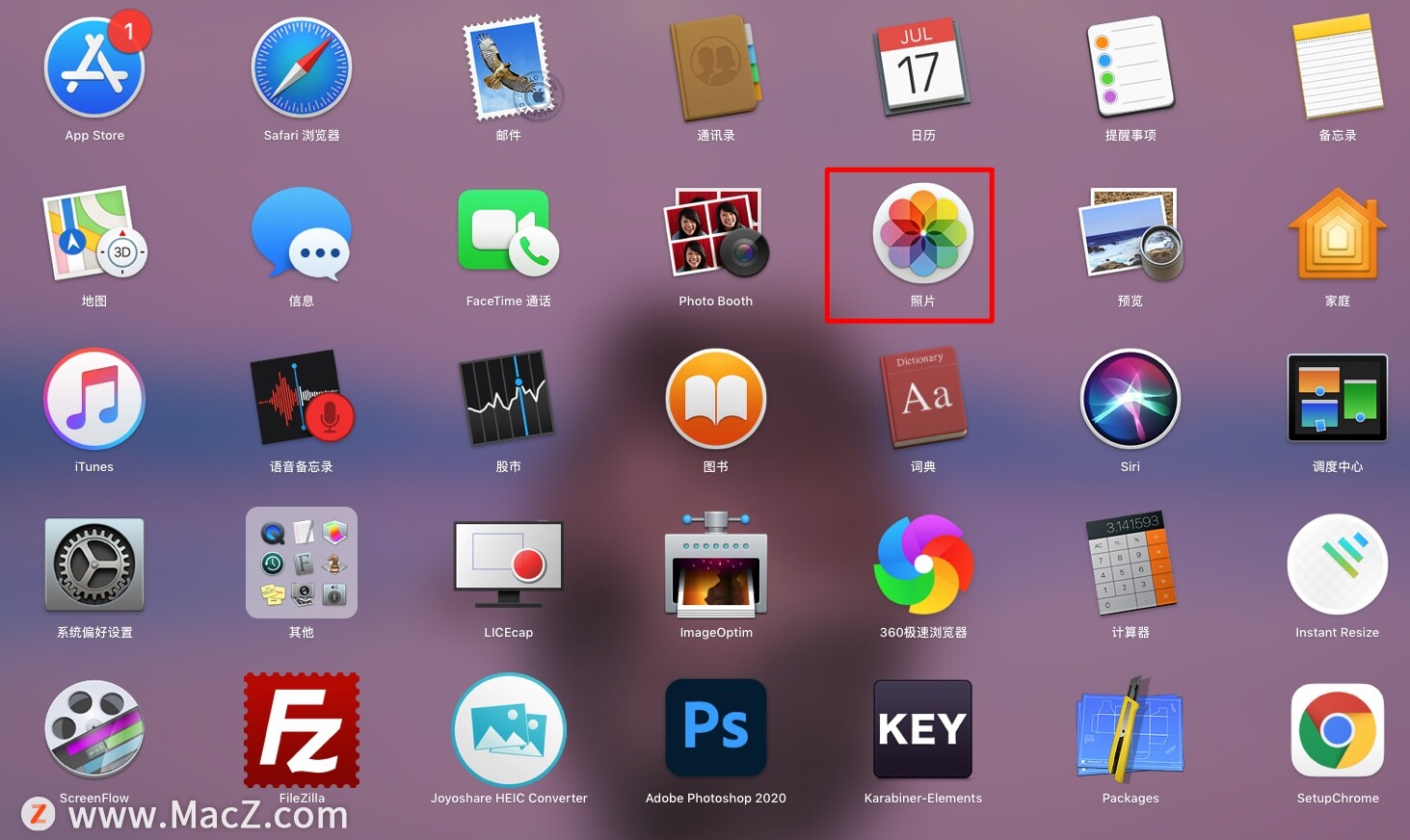The width and height of the screenshot is (1410, 840).
Task: Open the 股市 Stocks app
Action: click(509, 400)
